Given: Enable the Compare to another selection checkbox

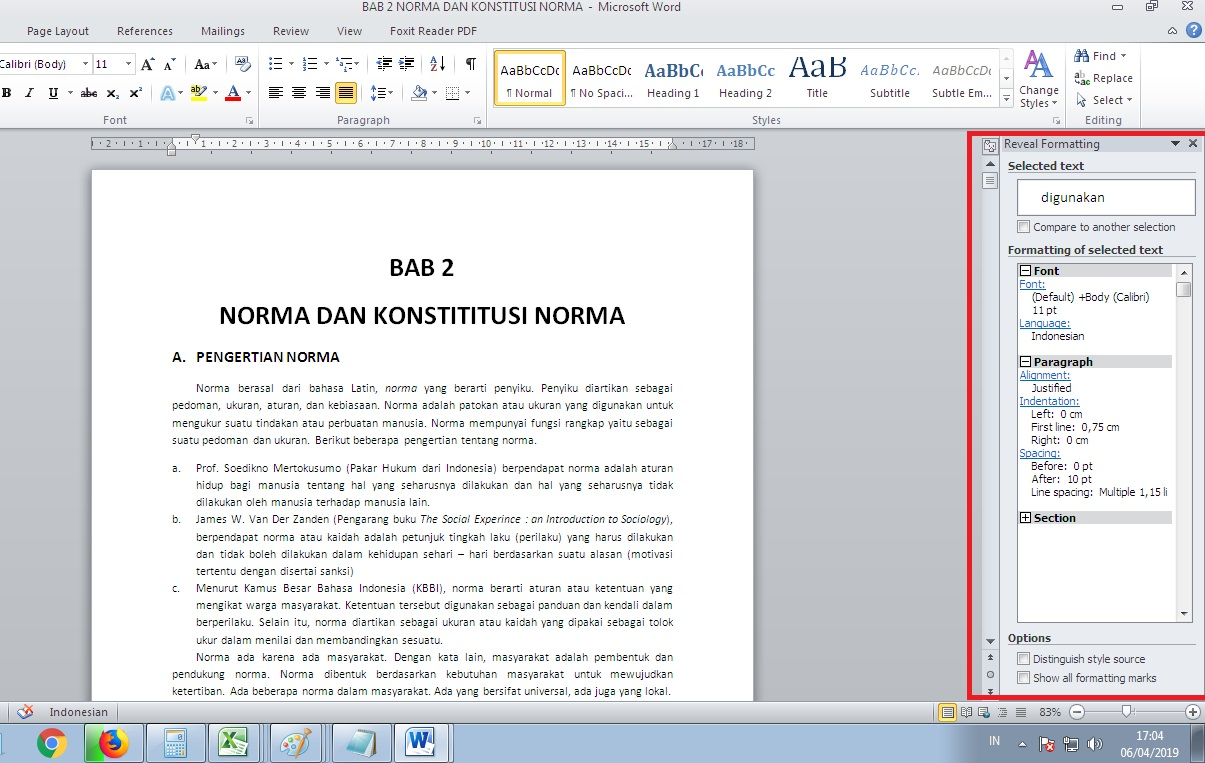Looking at the screenshot, I should pos(1023,227).
